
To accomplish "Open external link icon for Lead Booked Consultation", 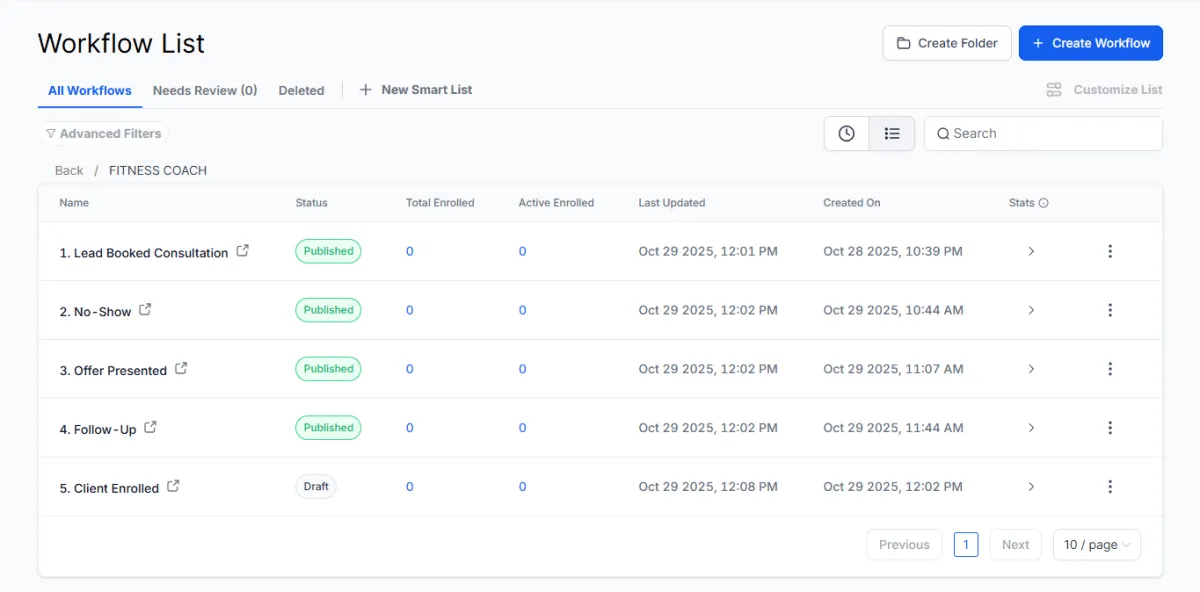I will point(243,251).
